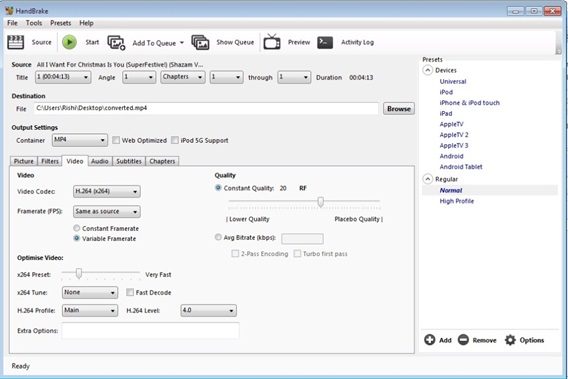This screenshot has width=568, height=379.
Task: Click the Preview TV icon
Action: 272,42
